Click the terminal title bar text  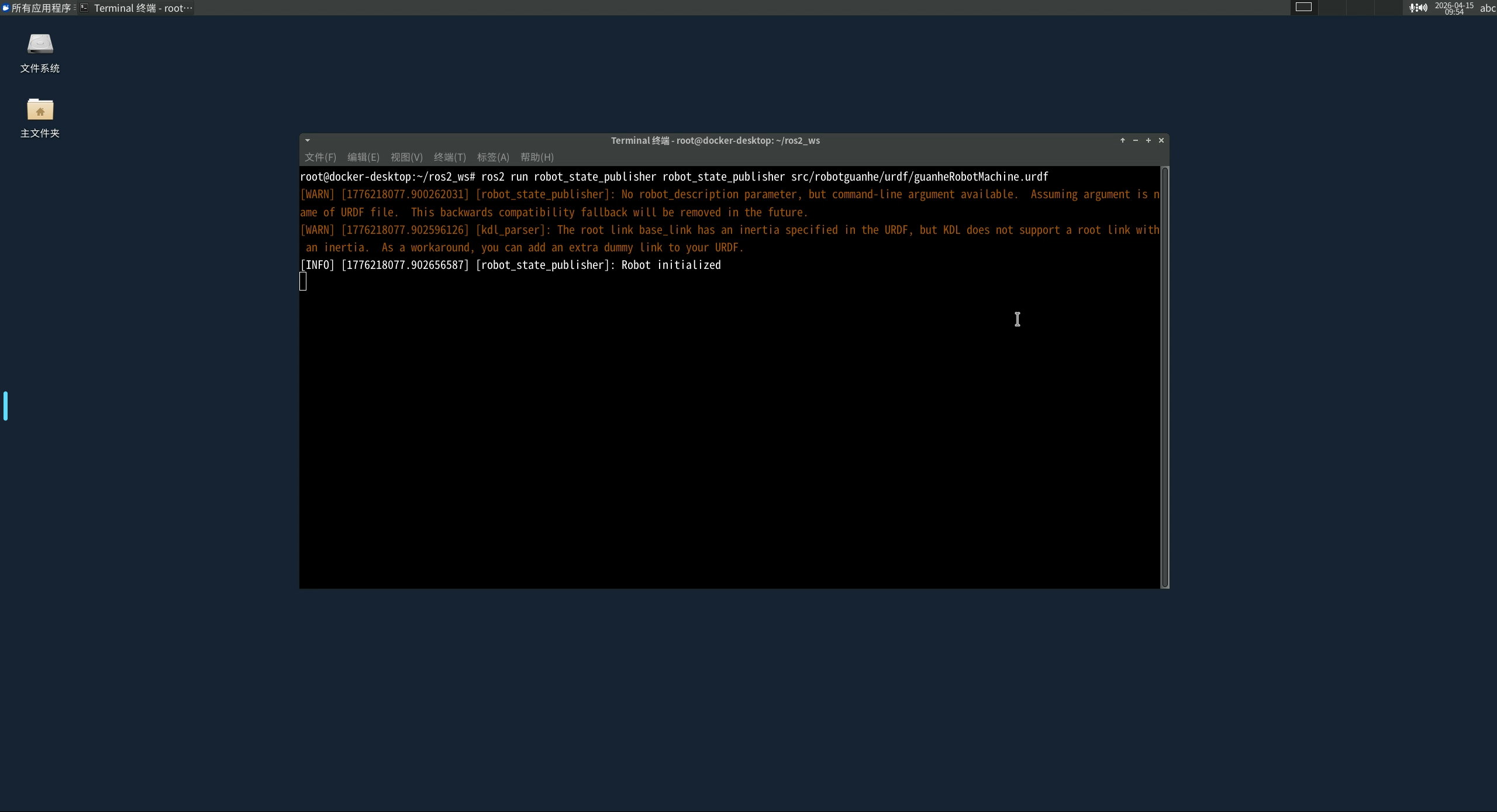click(715, 140)
